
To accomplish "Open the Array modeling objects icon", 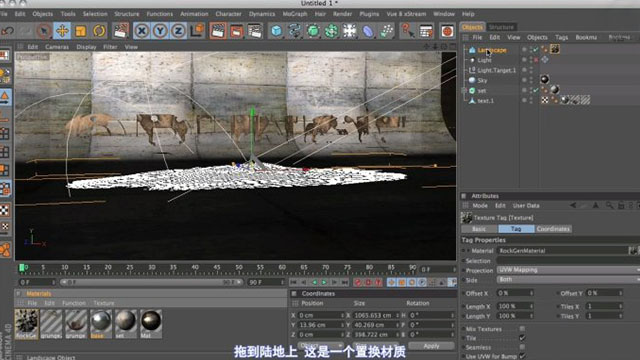I will [331, 31].
